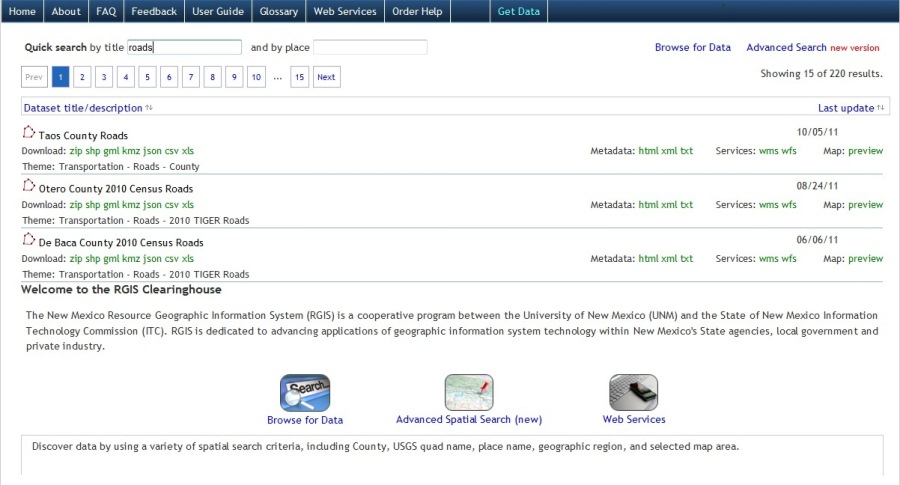The width and height of the screenshot is (900, 485).
Task: Click Web Services link under laptop icon
Action: pos(634,420)
